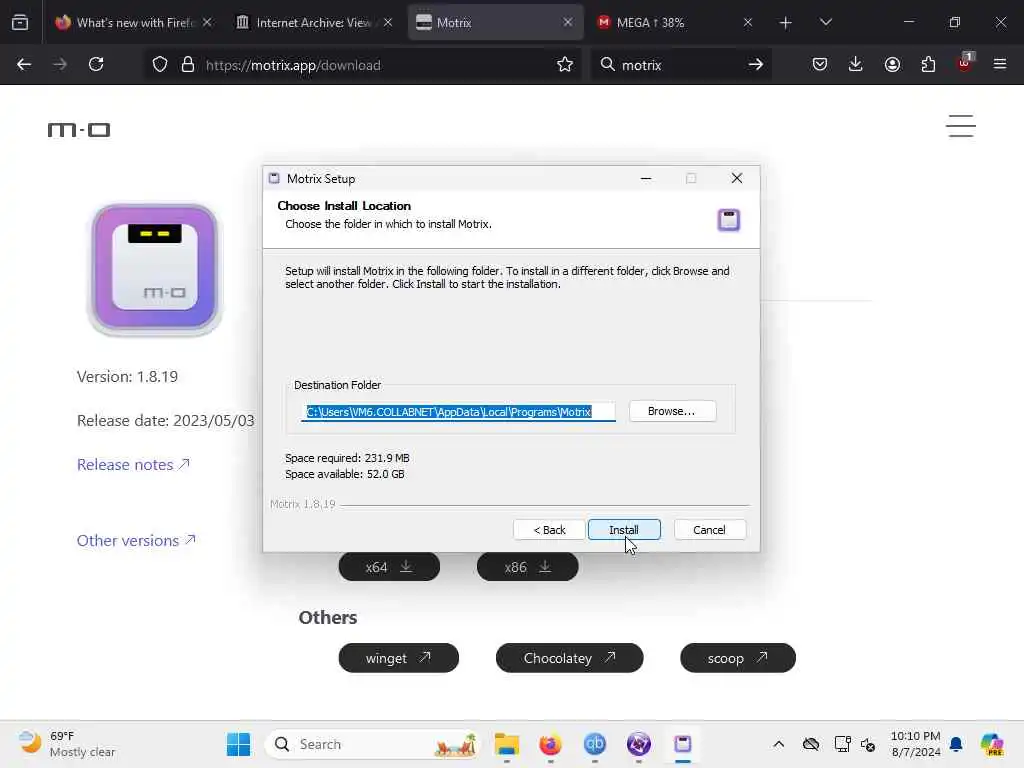Click the large Motrix app icon
The height and width of the screenshot is (768, 1024).
(155, 268)
